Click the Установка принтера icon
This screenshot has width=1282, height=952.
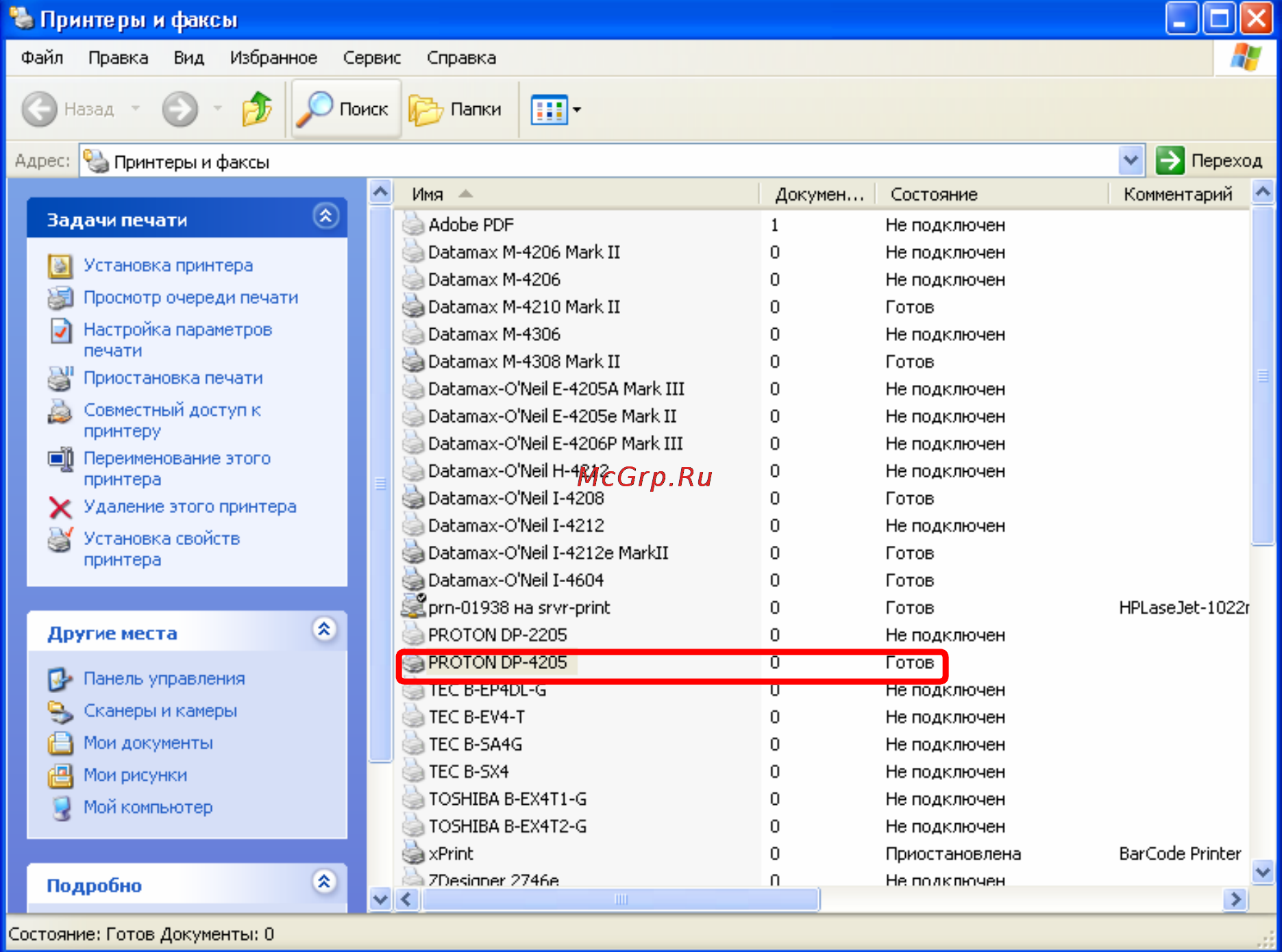tap(60, 266)
